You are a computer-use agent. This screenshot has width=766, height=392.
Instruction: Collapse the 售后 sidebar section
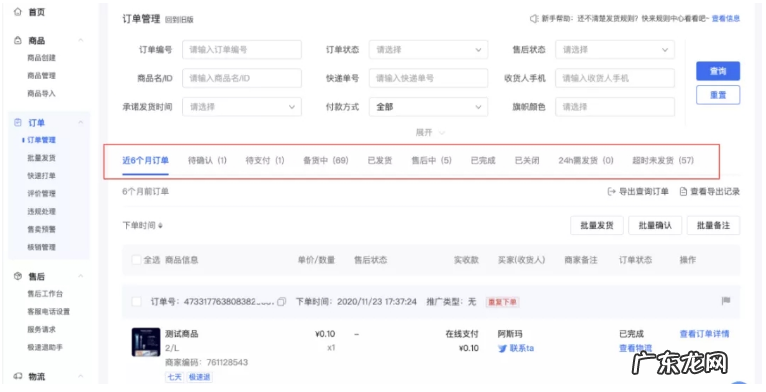(x=81, y=276)
